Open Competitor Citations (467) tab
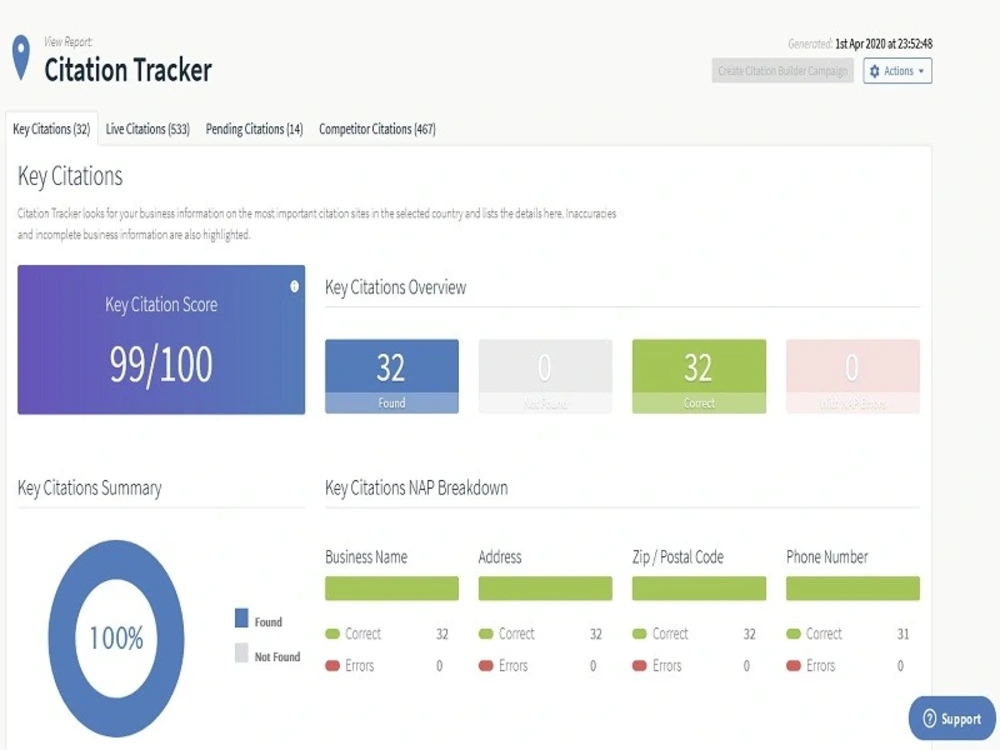The width and height of the screenshot is (1000, 750). [377, 129]
